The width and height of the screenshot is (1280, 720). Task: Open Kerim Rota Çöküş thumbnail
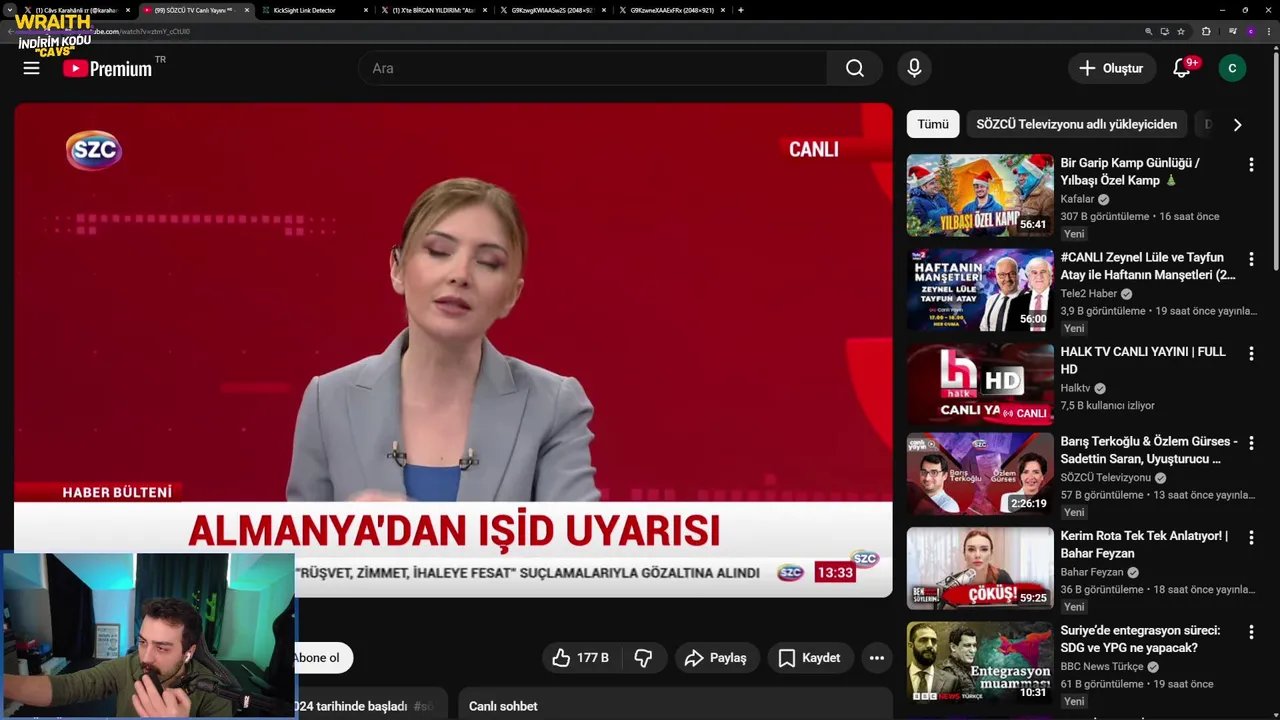pos(980,568)
